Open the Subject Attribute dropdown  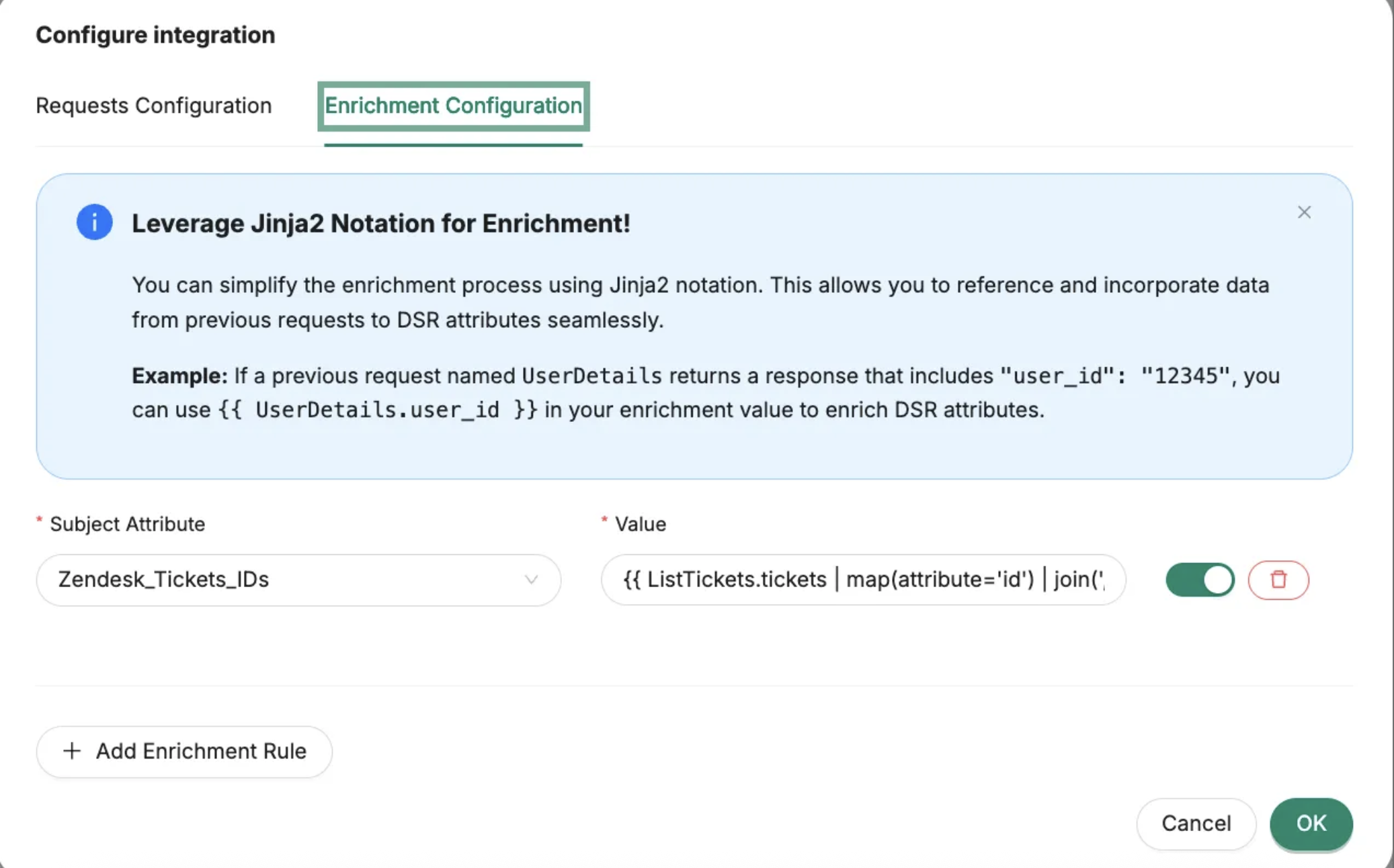point(298,580)
